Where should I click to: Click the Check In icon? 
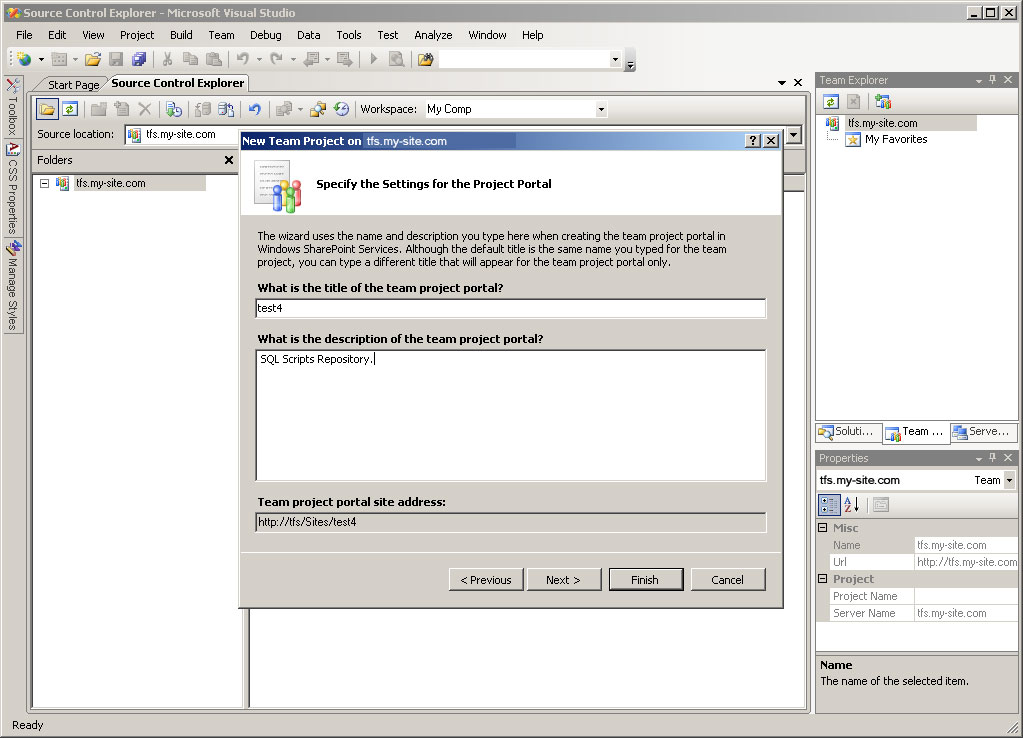pyautogui.click(x=226, y=109)
